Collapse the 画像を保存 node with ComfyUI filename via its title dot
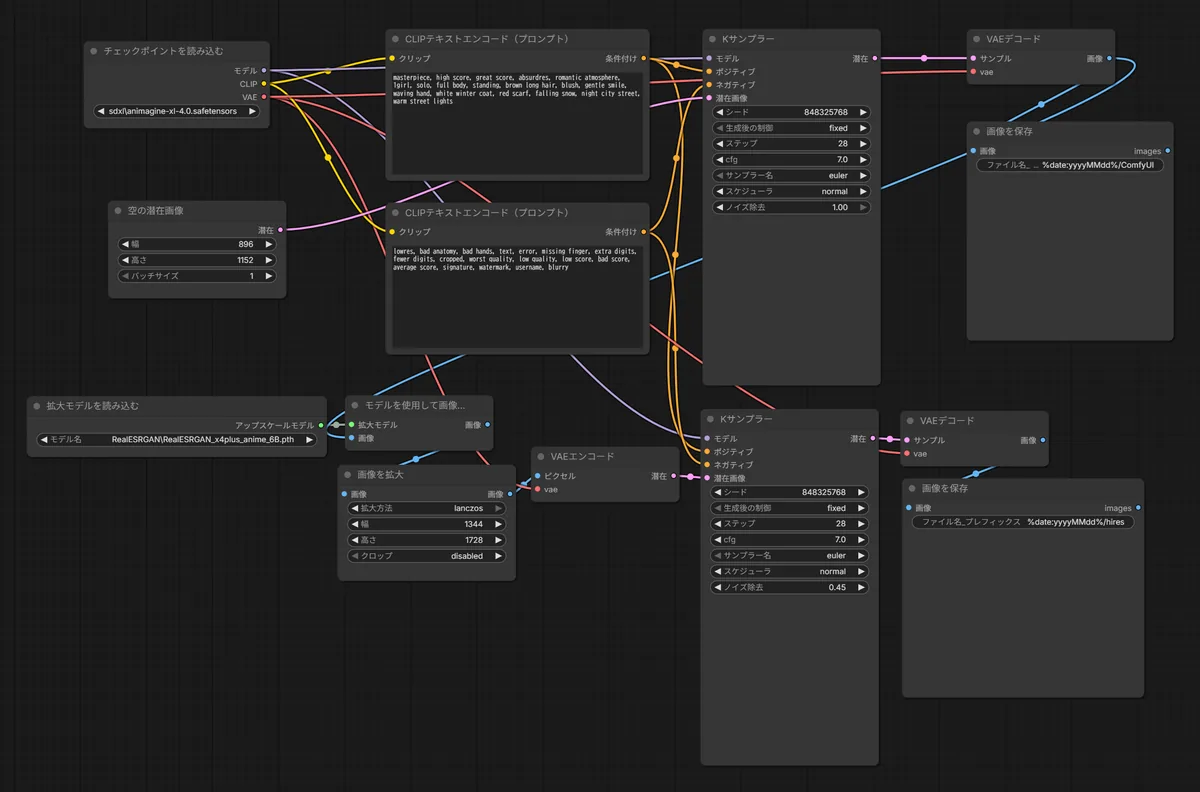The width and height of the screenshot is (1200, 792). (977, 131)
